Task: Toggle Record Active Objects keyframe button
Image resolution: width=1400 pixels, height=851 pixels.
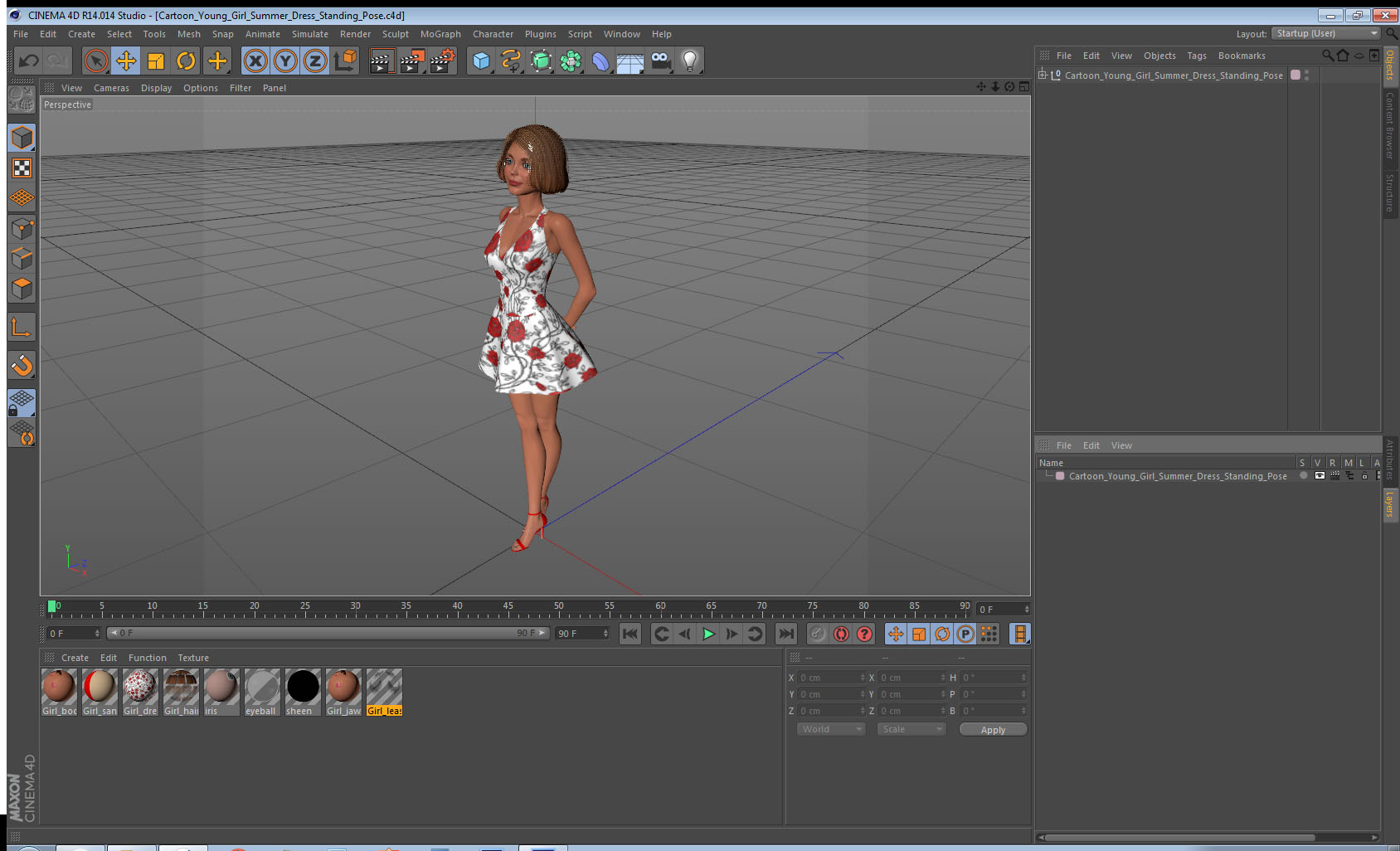Action: 817,634
